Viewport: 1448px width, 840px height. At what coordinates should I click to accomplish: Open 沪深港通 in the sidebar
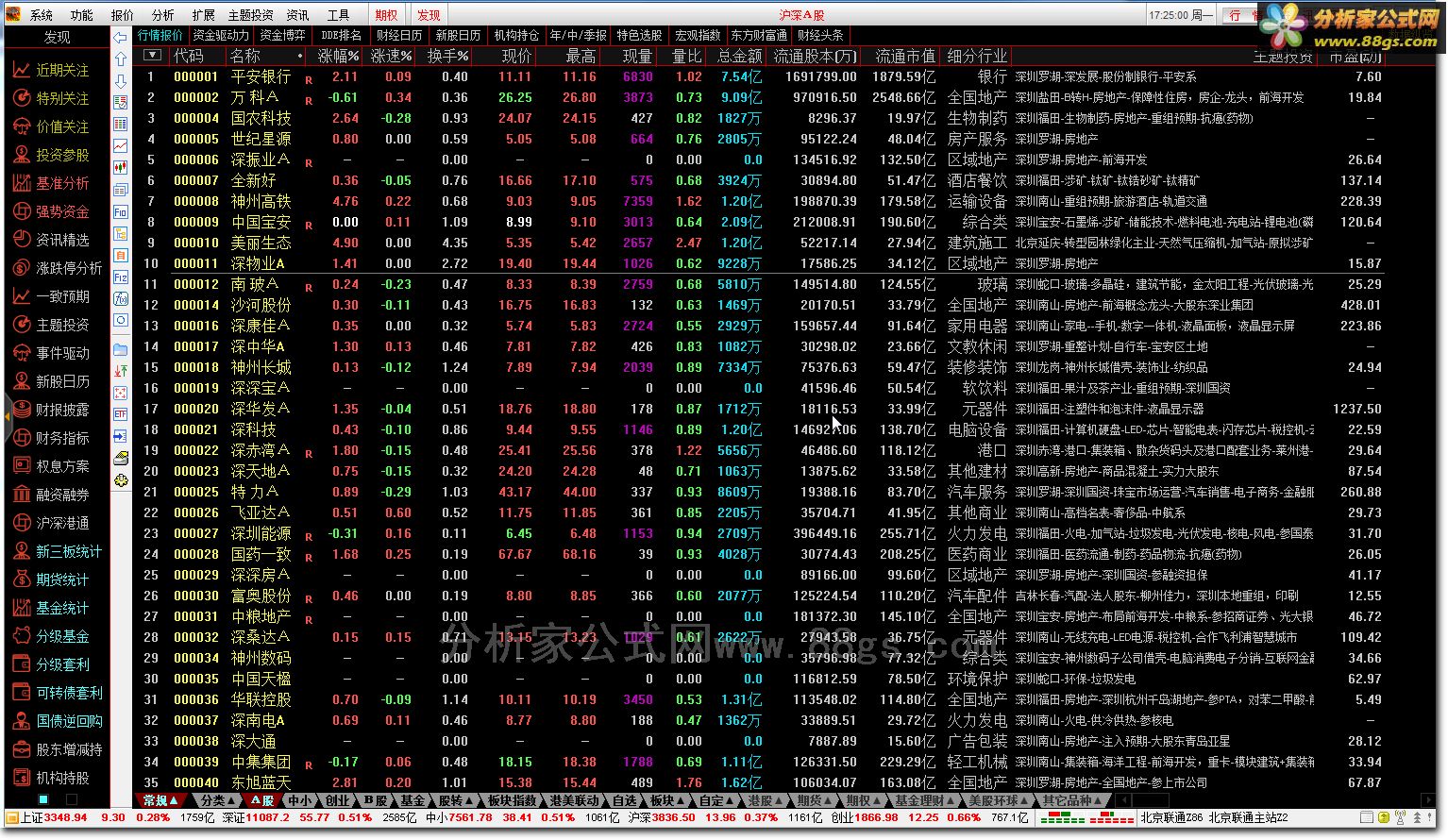[52, 523]
